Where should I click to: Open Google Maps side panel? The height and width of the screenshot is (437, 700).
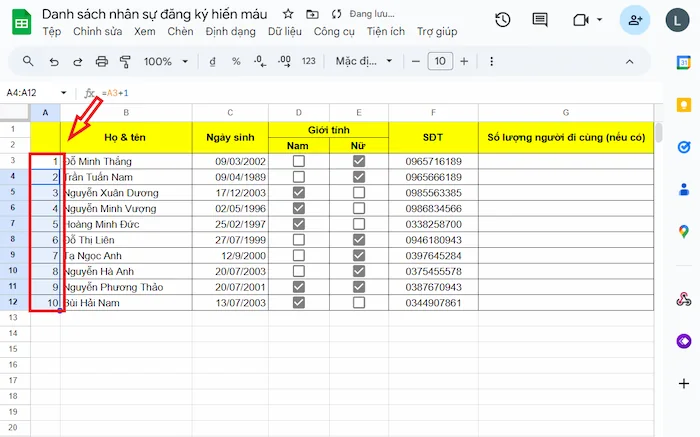point(683,232)
